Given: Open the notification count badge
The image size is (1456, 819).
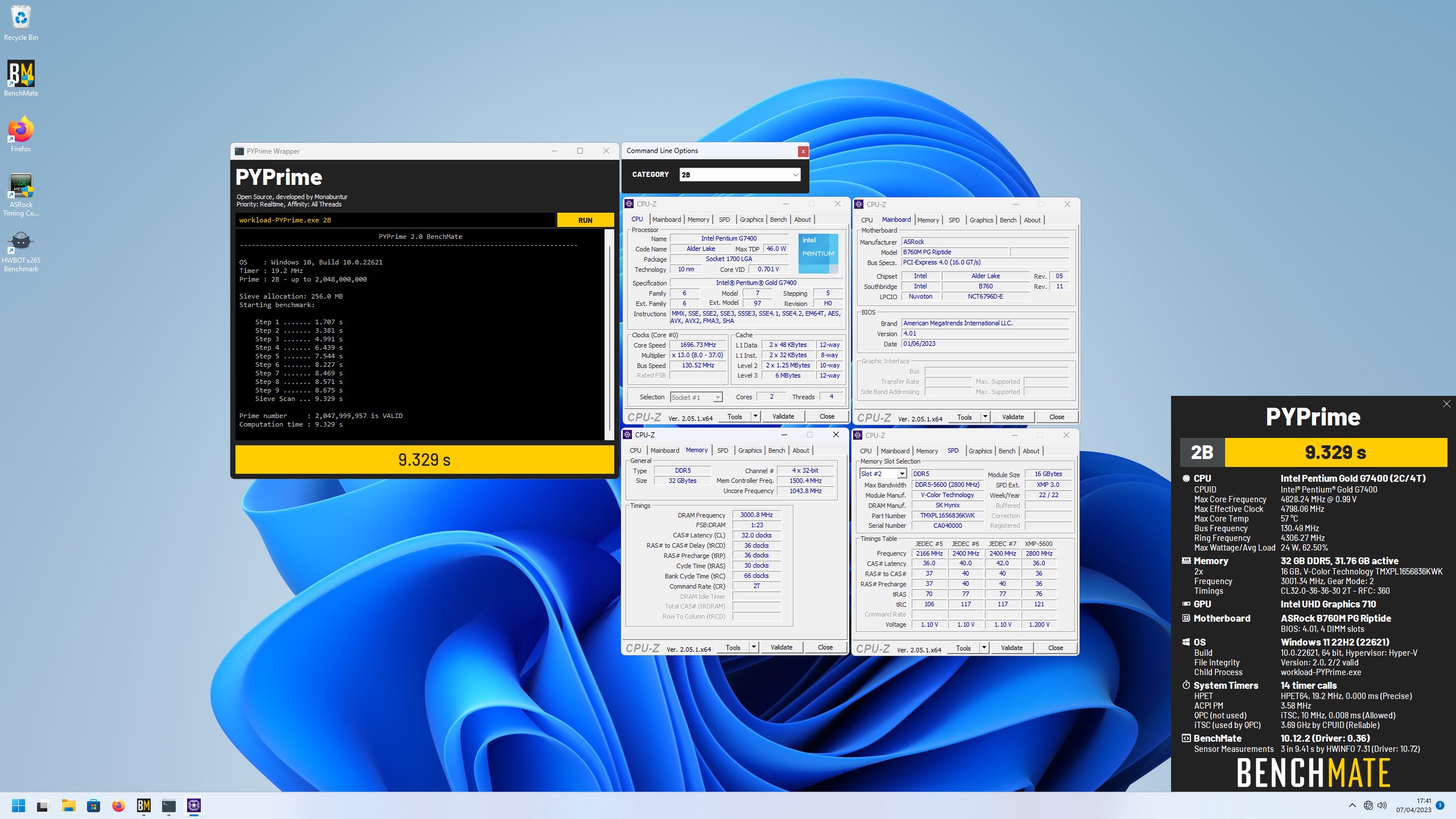Looking at the screenshot, I should coord(1440,805).
